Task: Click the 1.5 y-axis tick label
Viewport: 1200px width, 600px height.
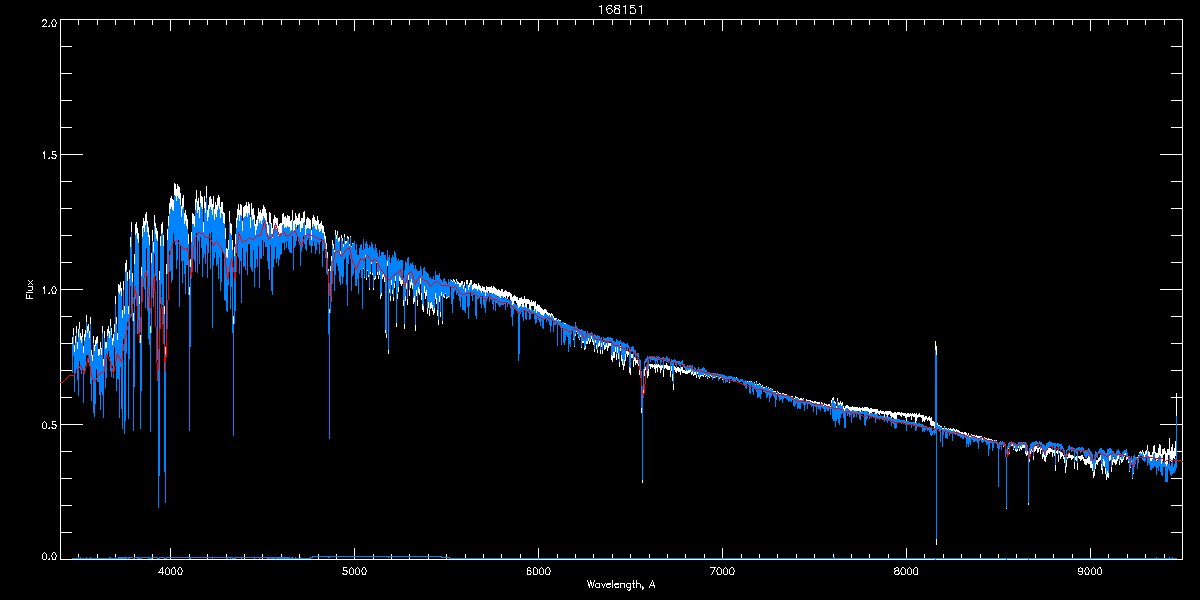Action: pyautogui.click(x=48, y=155)
